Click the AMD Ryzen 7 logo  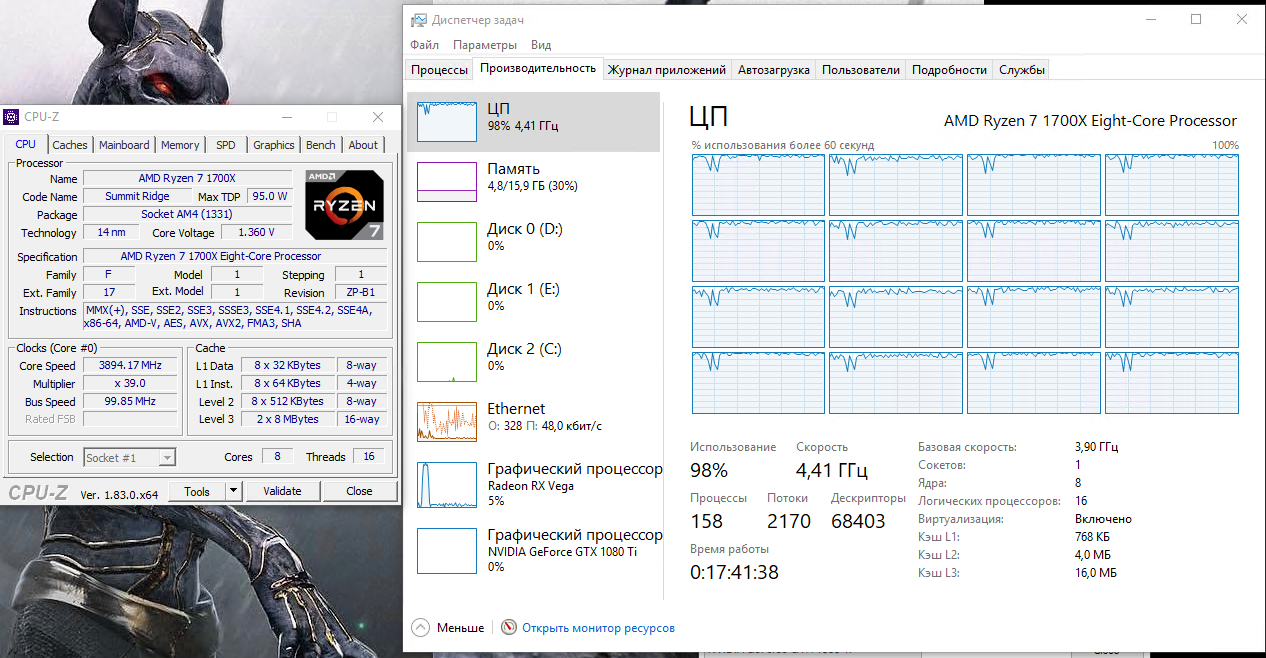point(344,204)
